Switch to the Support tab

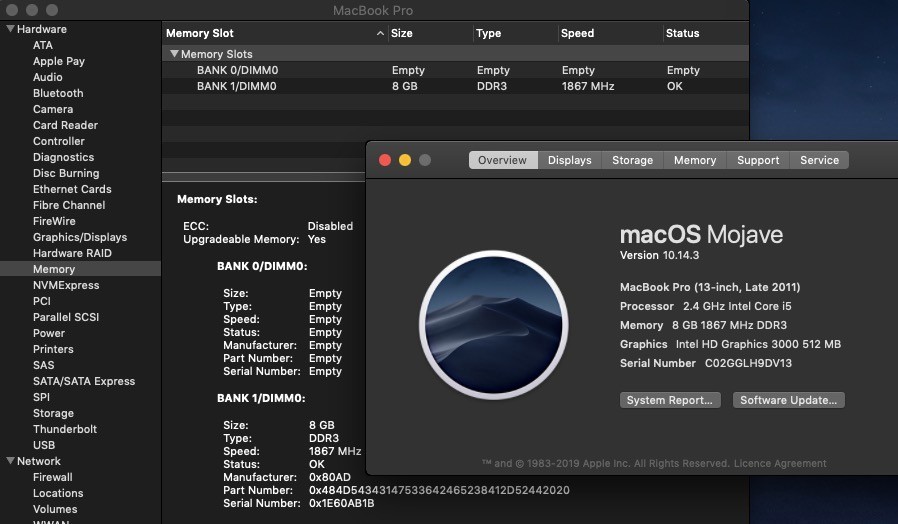click(758, 160)
